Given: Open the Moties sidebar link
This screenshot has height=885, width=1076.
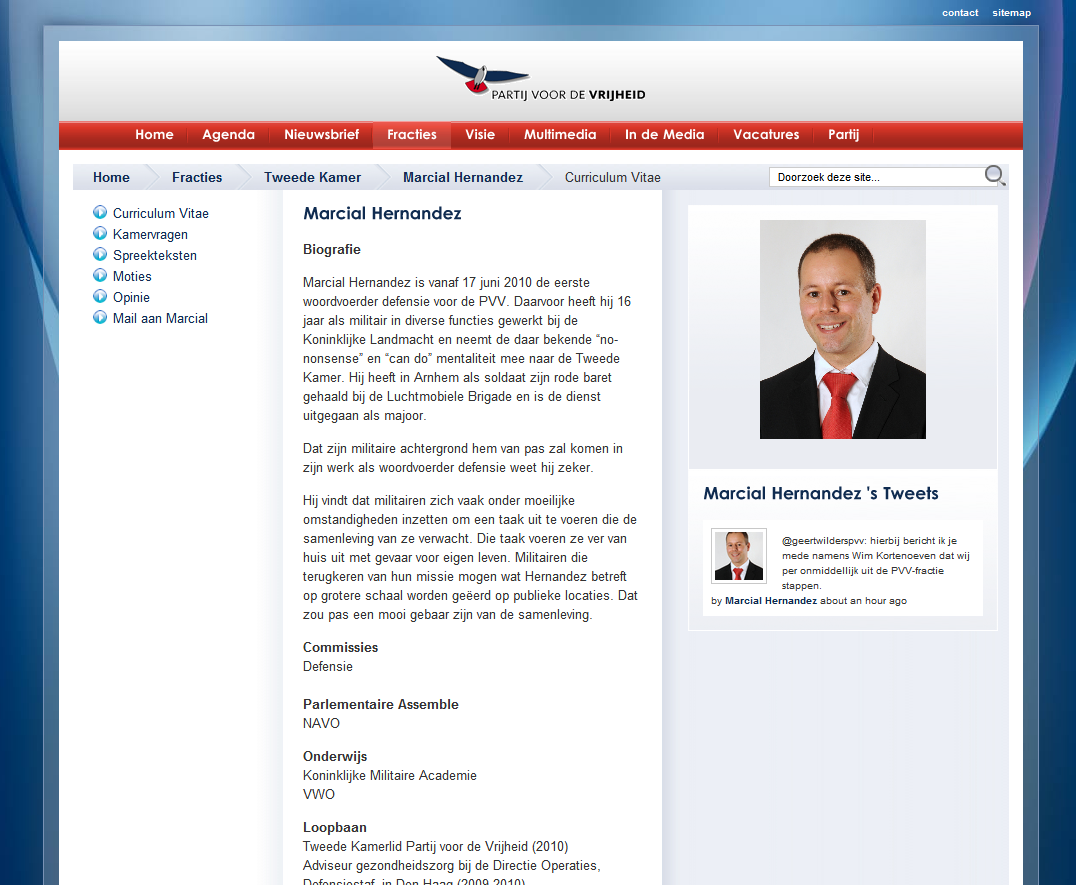Looking at the screenshot, I should (132, 276).
